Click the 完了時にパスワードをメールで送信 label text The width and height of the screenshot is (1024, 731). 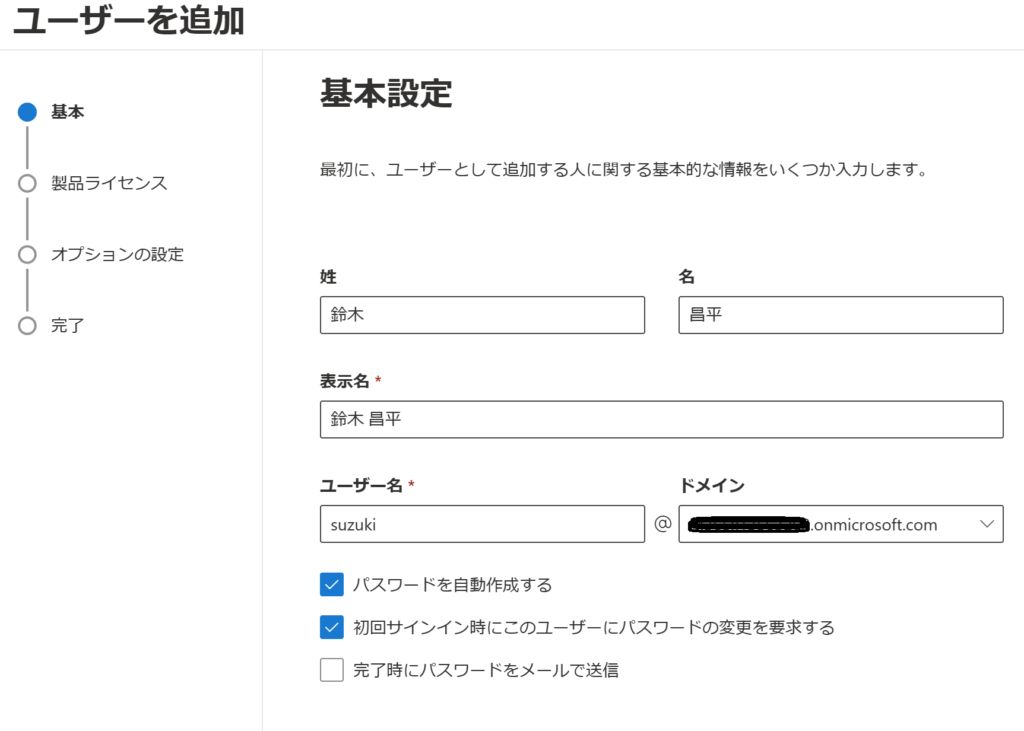pyautogui.click(x=485, y=670)
